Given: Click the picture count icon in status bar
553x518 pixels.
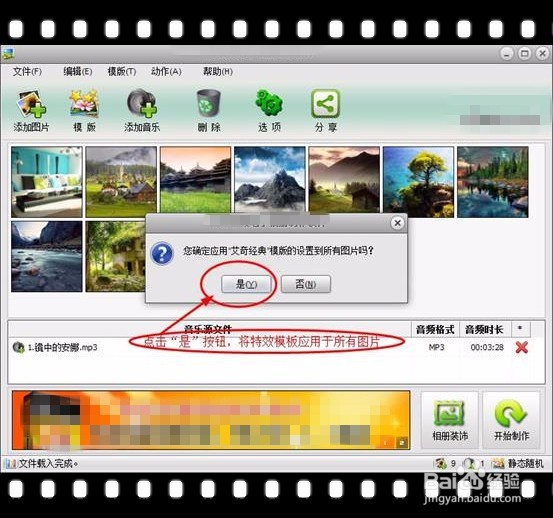Looking at the screenshot, I should pyautogui.click(x=440, y=463).
